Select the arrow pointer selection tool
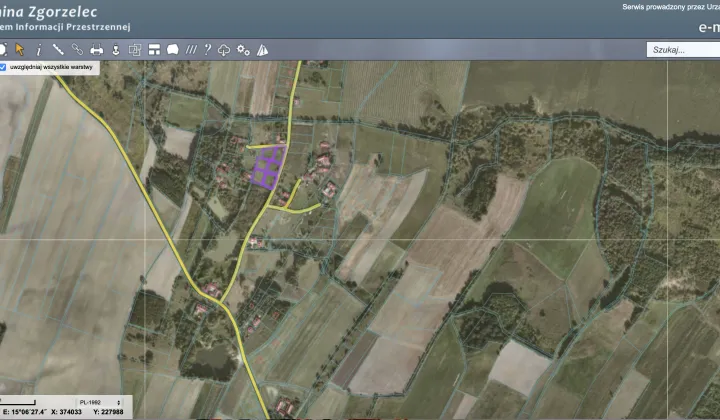 pos(19,50)
